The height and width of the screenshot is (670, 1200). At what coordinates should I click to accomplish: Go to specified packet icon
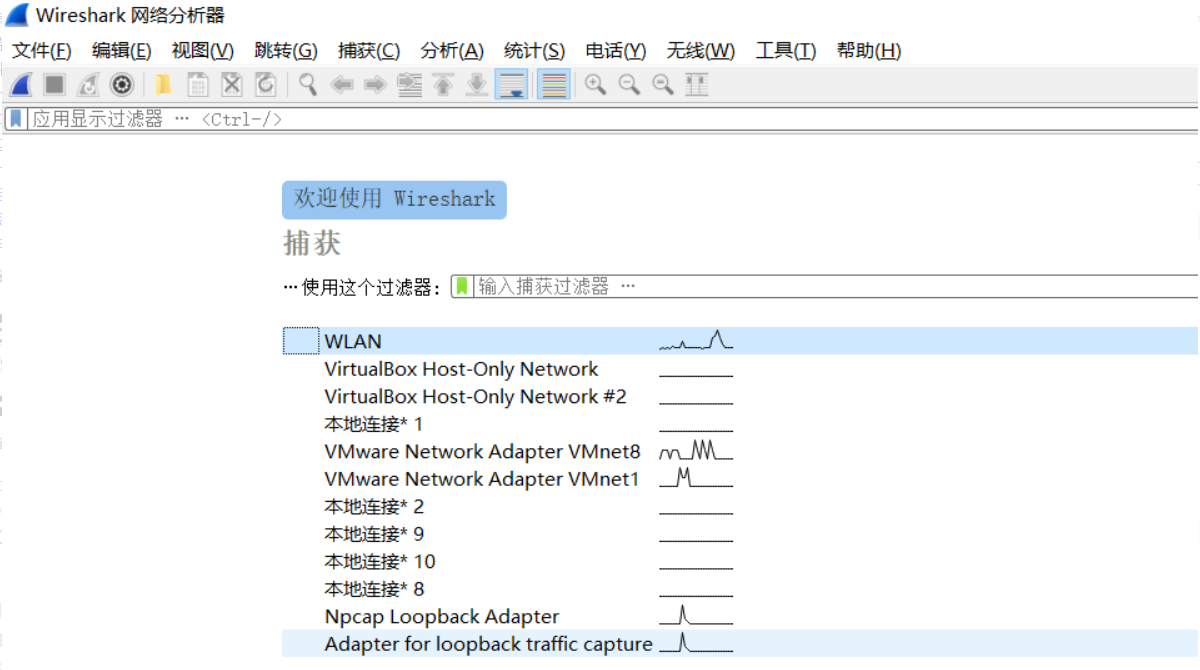point(409,85)
